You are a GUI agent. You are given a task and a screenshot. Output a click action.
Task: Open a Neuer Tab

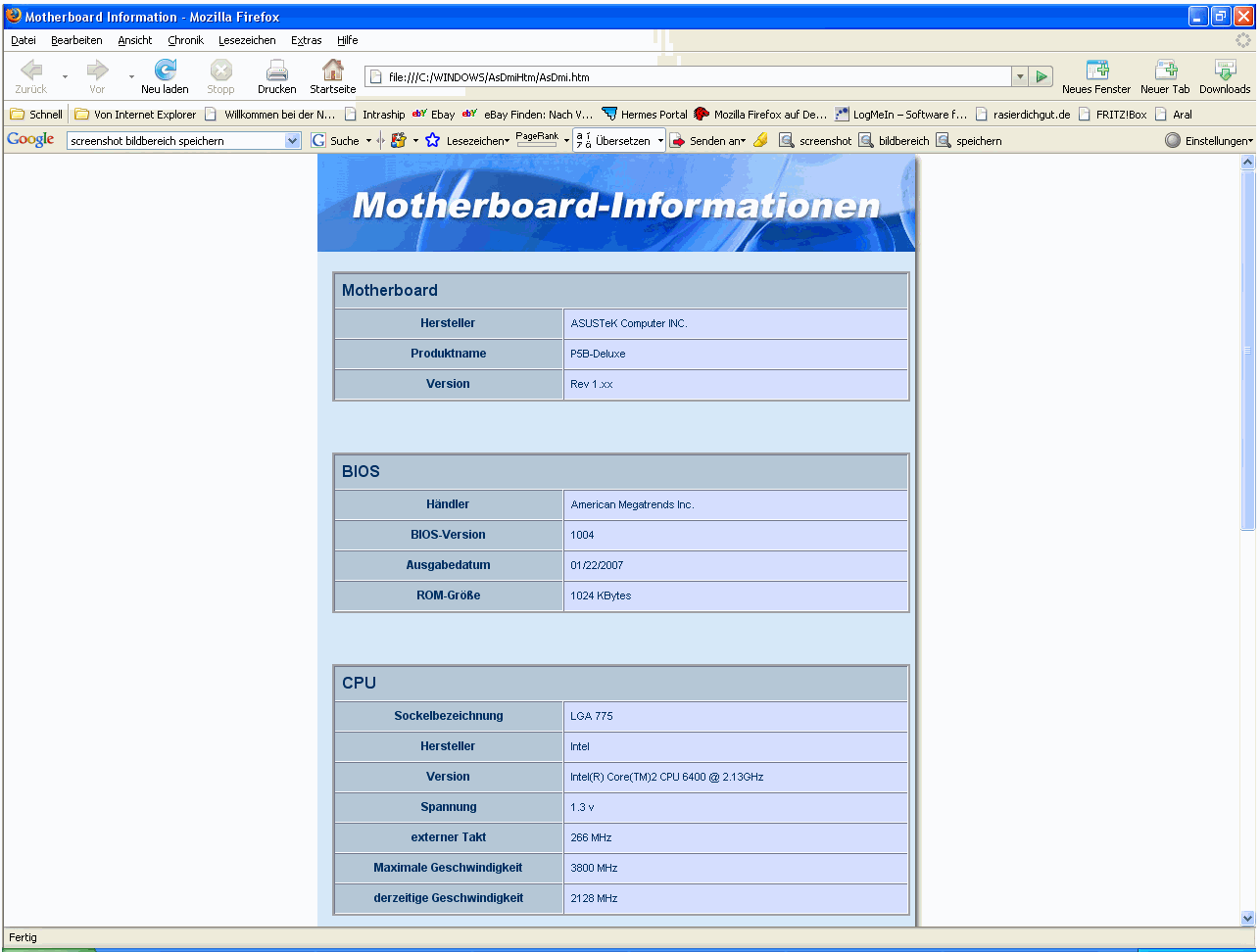[x=1165, y=75]
